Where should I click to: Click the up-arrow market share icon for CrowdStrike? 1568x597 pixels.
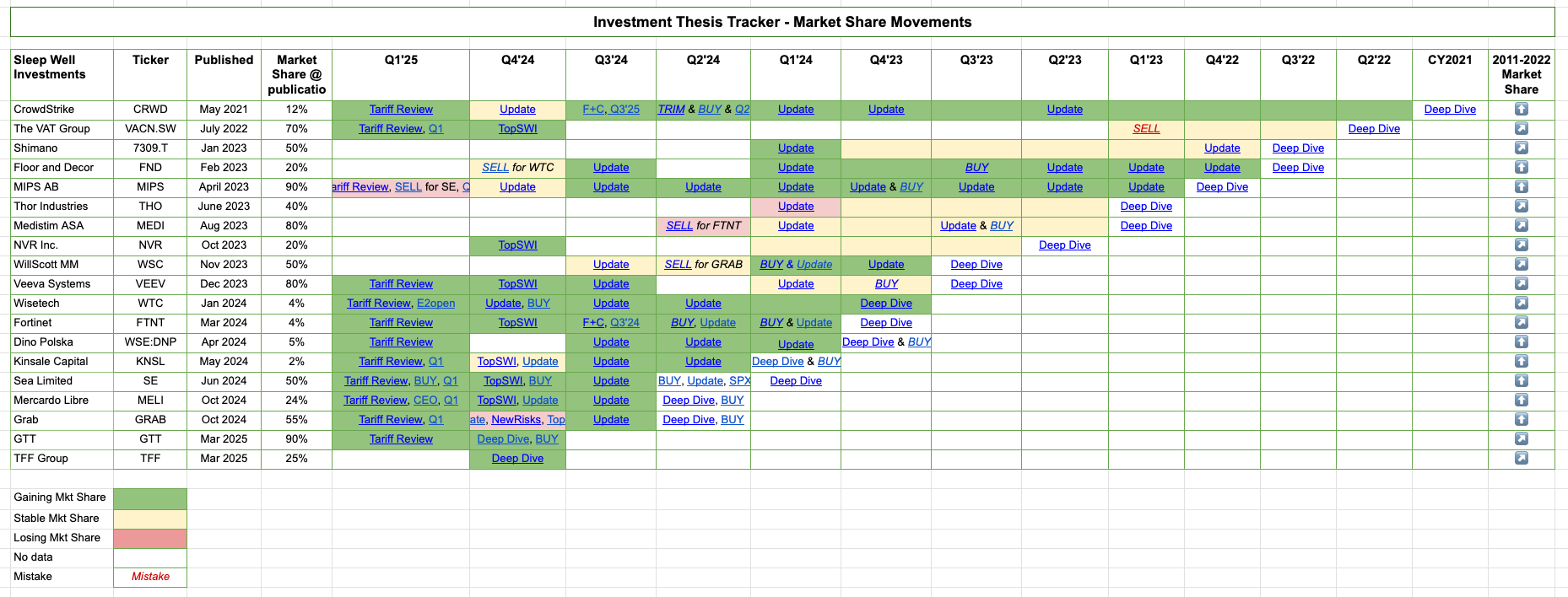(x=1521, y=109)
